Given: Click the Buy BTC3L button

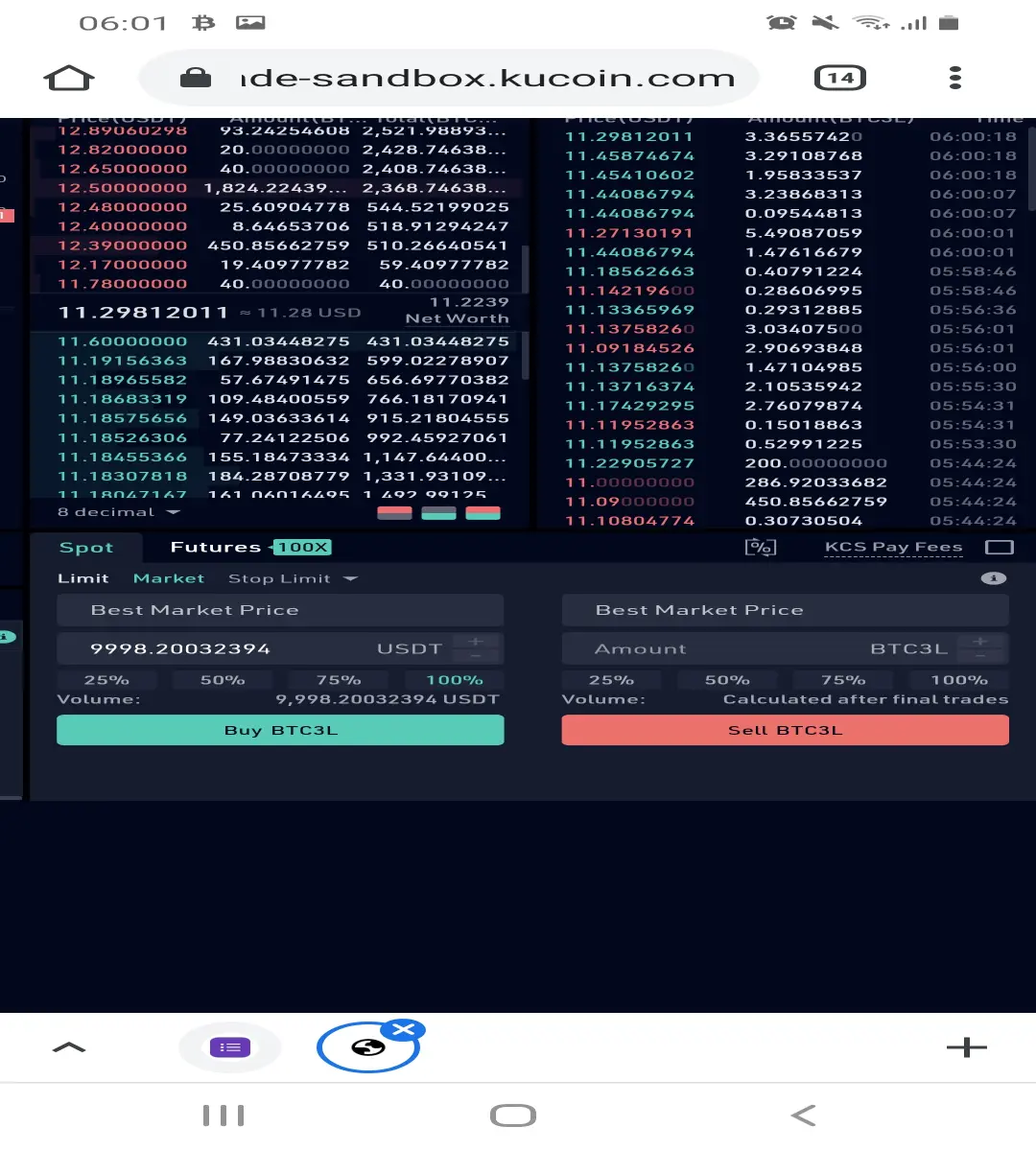Looking at the screenshot, I should [x=280, y=730].
